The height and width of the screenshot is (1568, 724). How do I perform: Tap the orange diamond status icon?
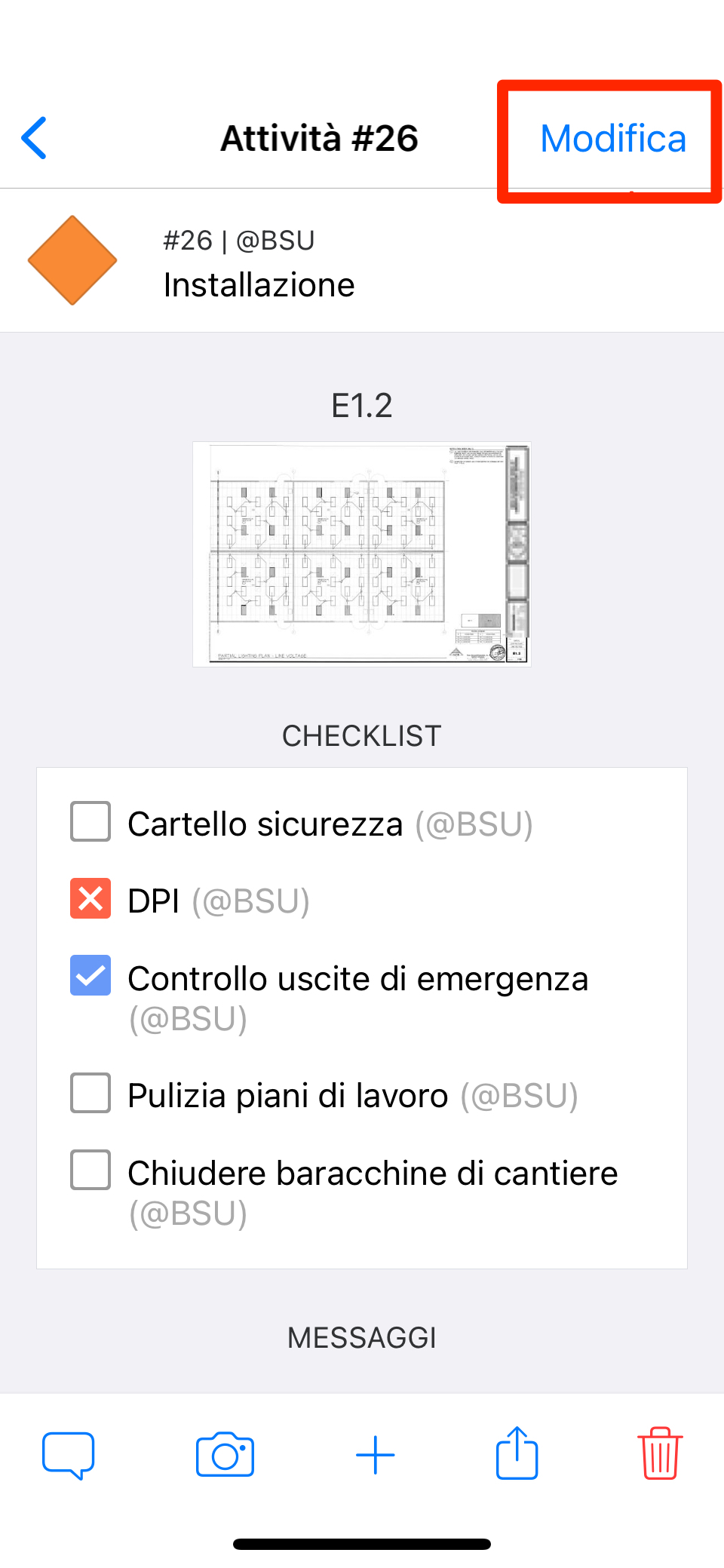point(72,260)
